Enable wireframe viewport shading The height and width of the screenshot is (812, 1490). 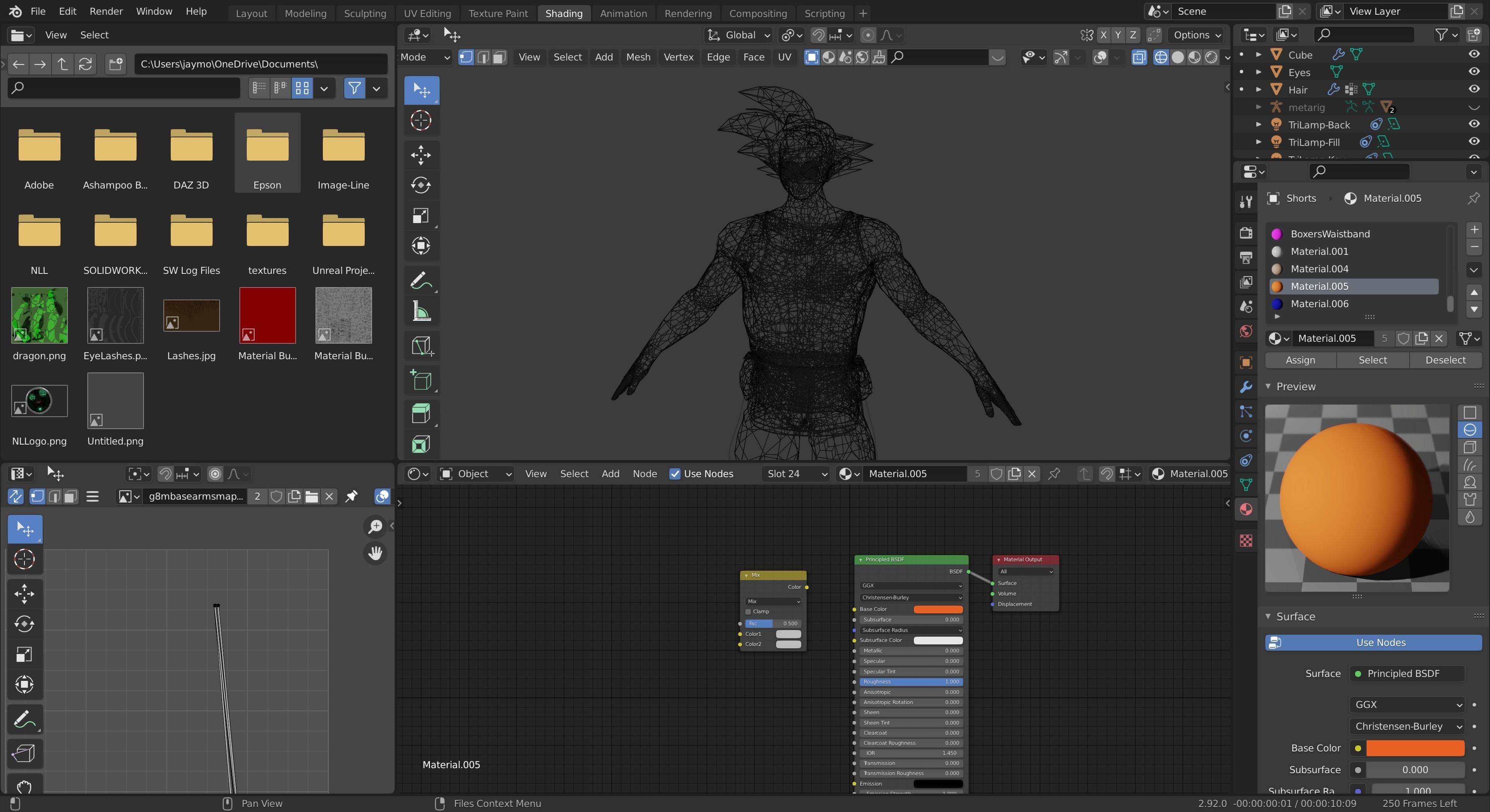coord(1161,57)
